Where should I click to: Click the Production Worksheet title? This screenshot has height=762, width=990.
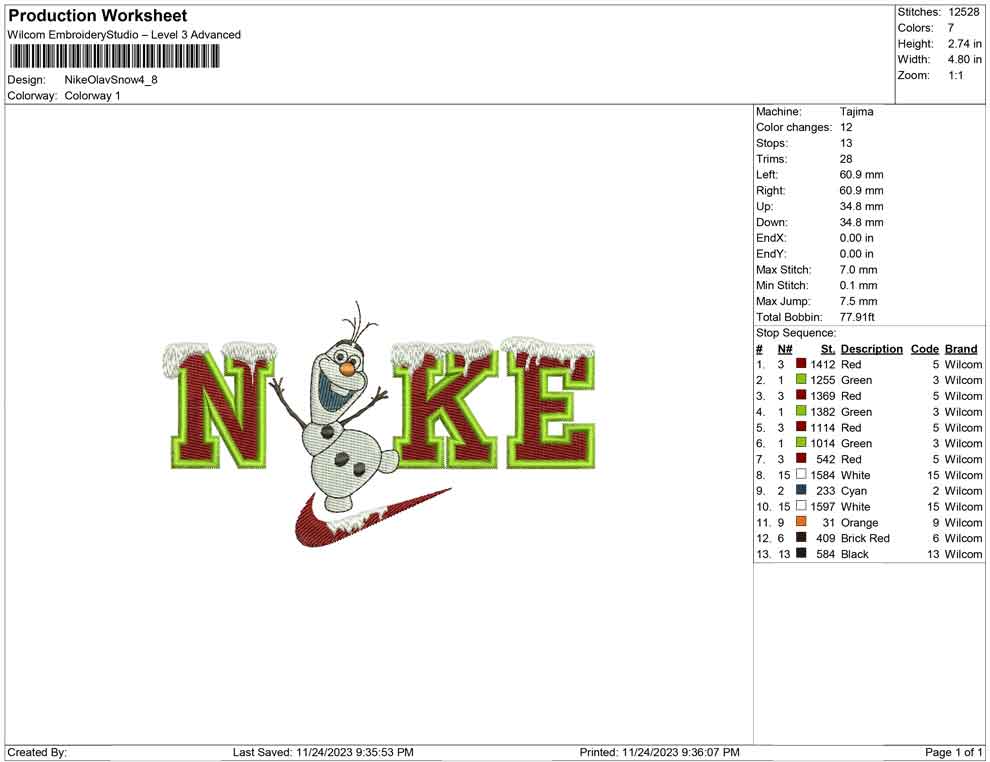97,16
